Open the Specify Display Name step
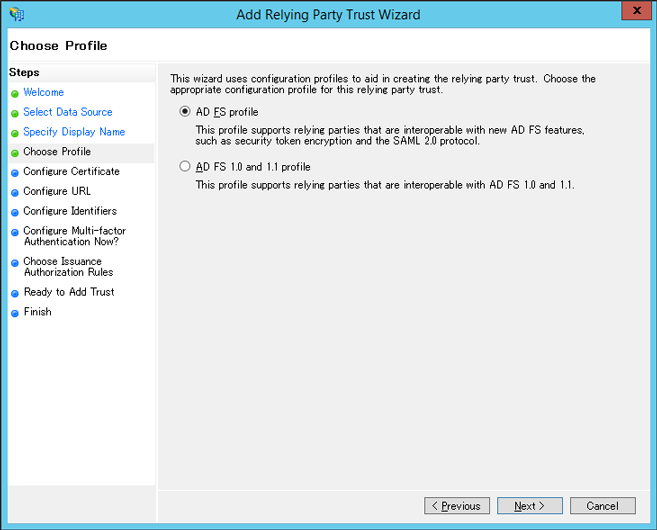657x530 pixels. point(74,132)
